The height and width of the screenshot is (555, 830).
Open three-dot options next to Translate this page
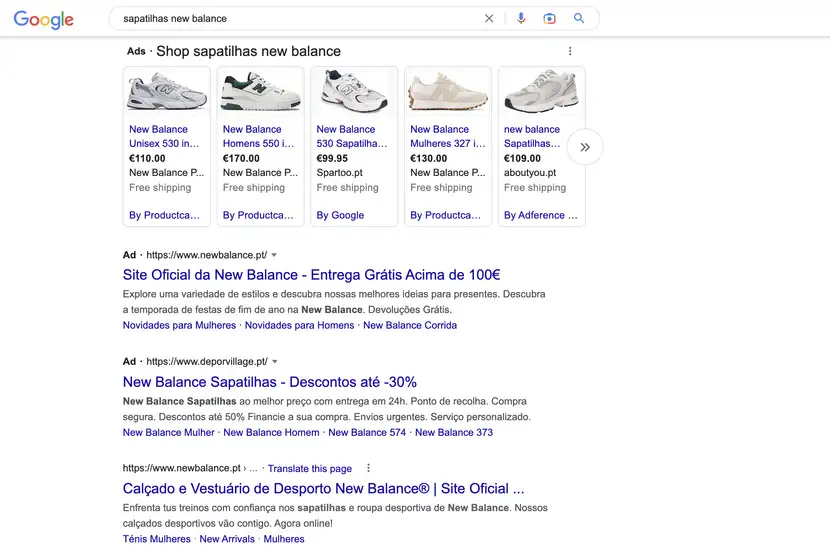tap(368, 468)
